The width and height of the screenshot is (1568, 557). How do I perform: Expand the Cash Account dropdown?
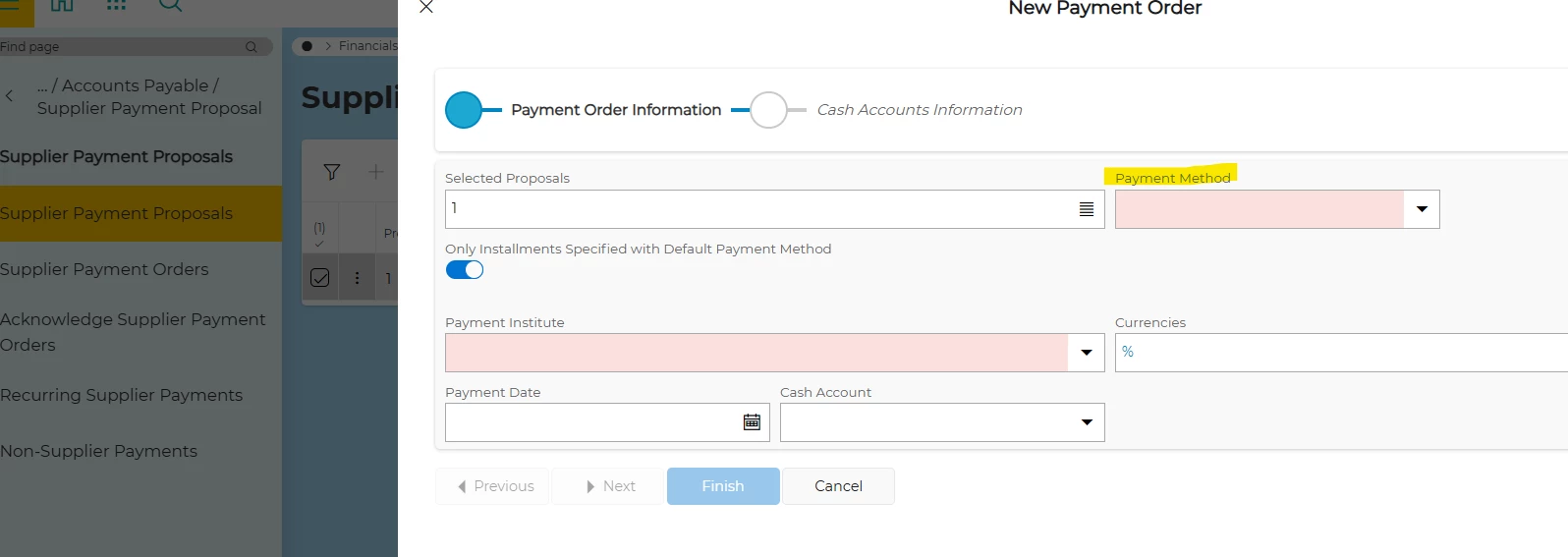1087,422
